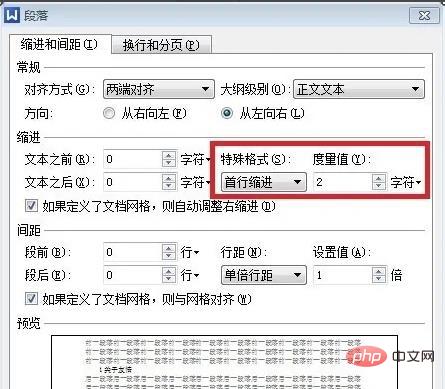Increase the 段后 spacing with up arrow
The height and width of the screenshot is (389, 445).
[x=169, y=271]
